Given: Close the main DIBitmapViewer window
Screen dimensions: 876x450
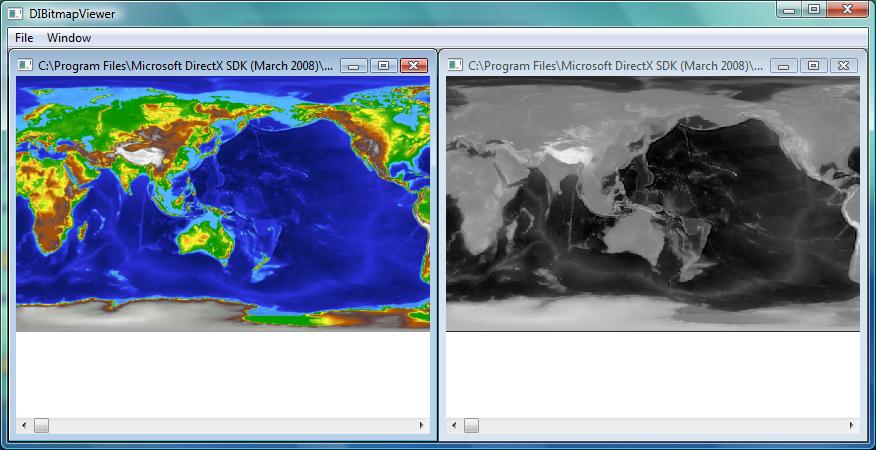Looking at the screenshot, I should (x=848, y=10).
